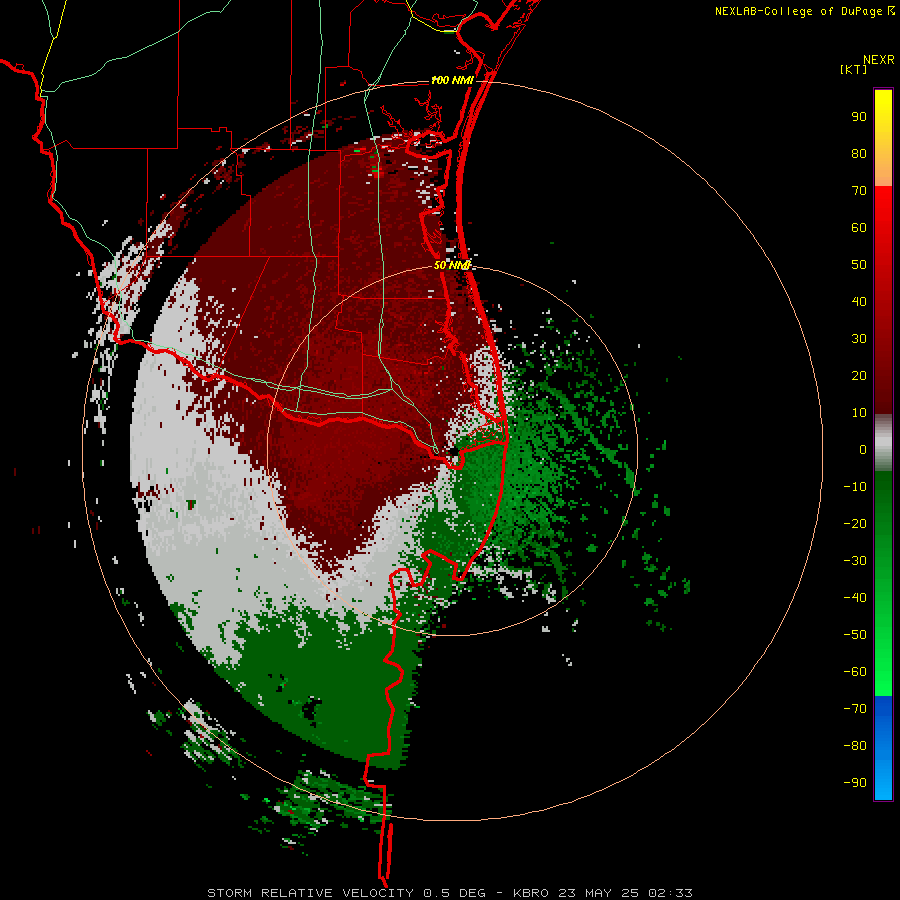Click the 50 value on velocity scale
This screenshot has width=900, height=900.
pos(859,265)
